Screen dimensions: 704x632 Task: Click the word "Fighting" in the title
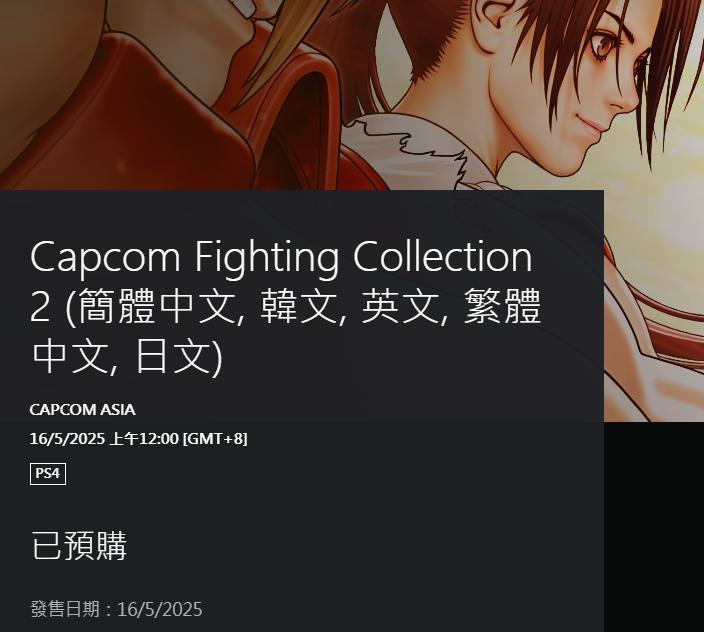tap(267, 257)
